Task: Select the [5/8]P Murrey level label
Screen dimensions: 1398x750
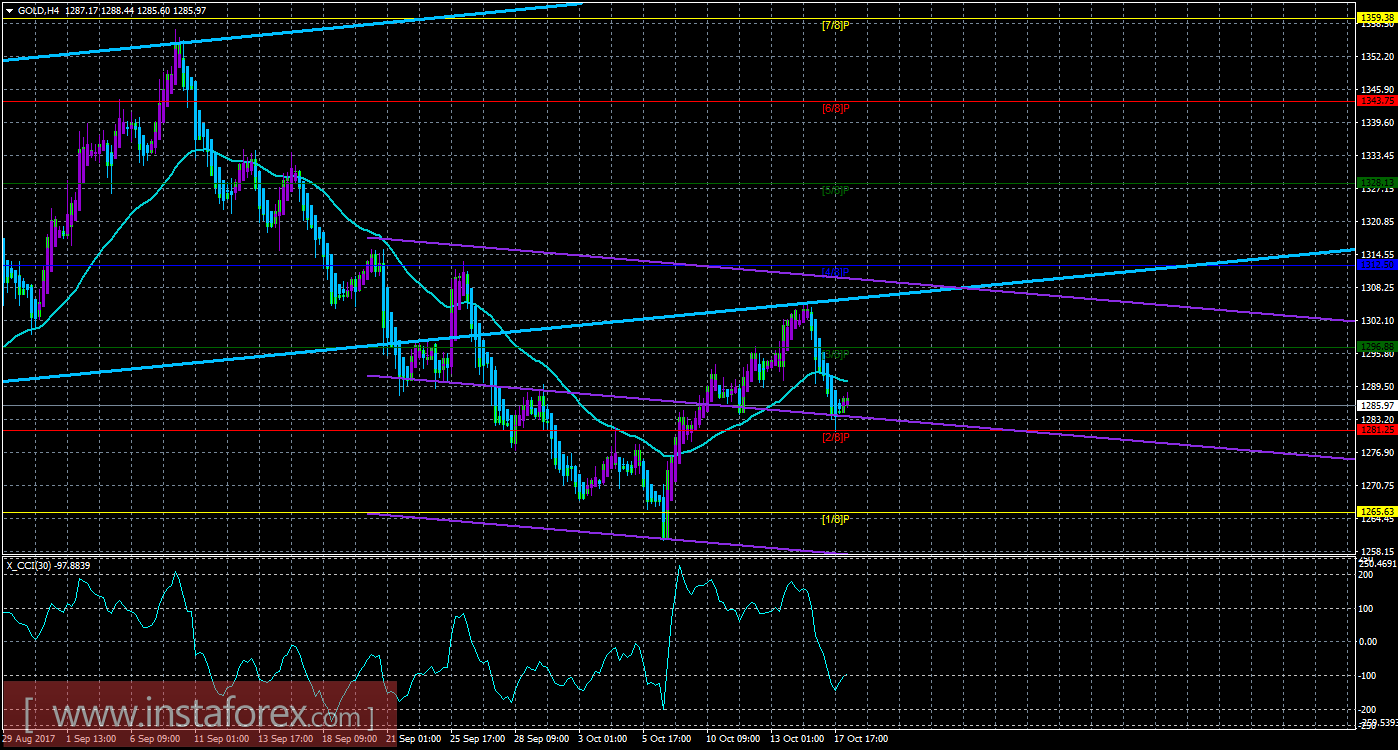Action: pos(835,189)
